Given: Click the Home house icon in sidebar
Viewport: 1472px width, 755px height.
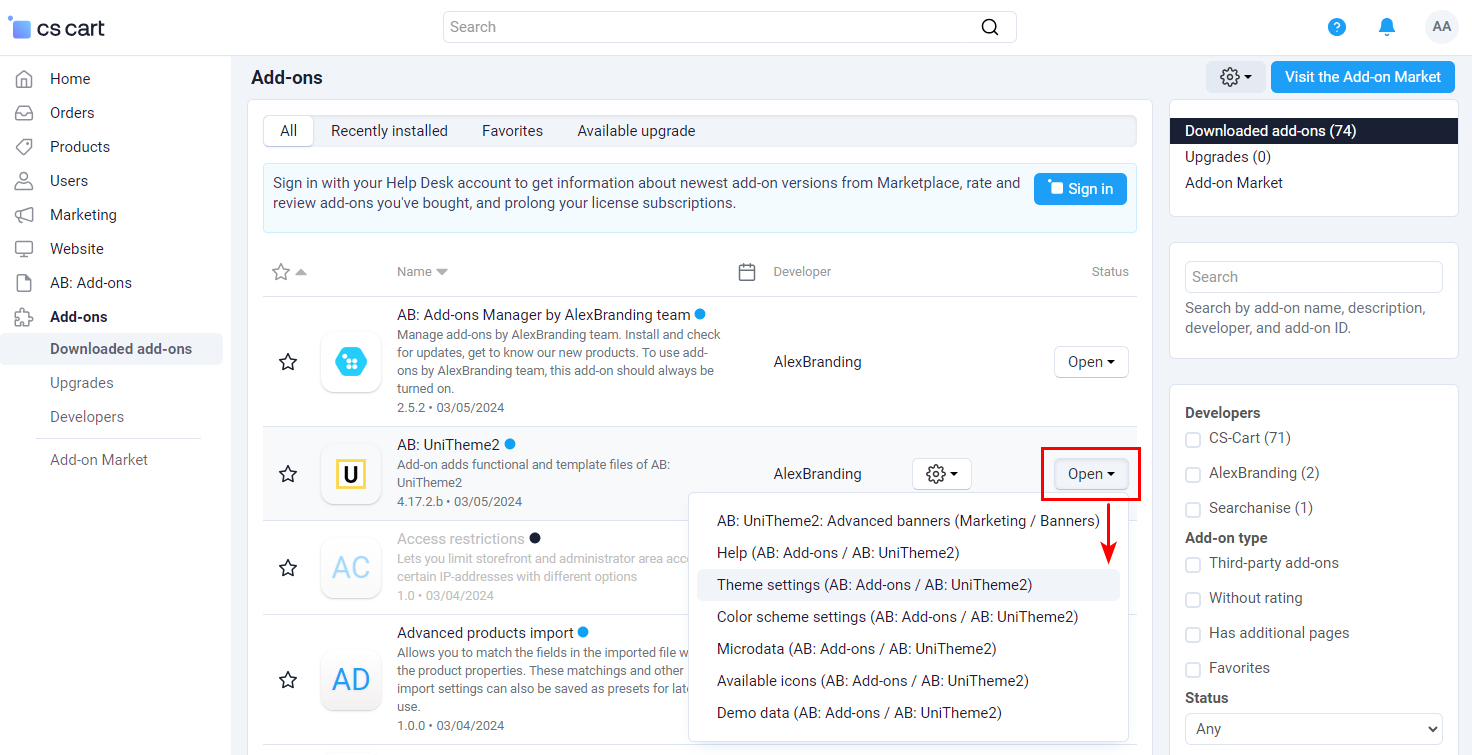Looking at the screenshot, I should [x=24, y=79].
